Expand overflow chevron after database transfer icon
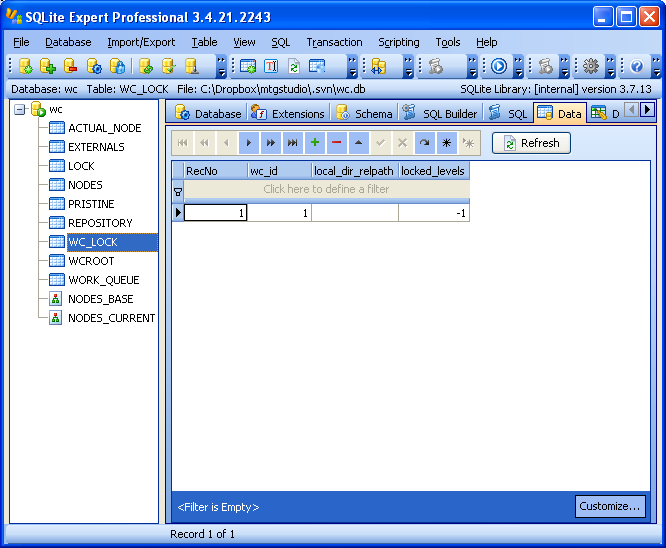The image size is (666, 548). pyautogui.click(x=408, y=67)
